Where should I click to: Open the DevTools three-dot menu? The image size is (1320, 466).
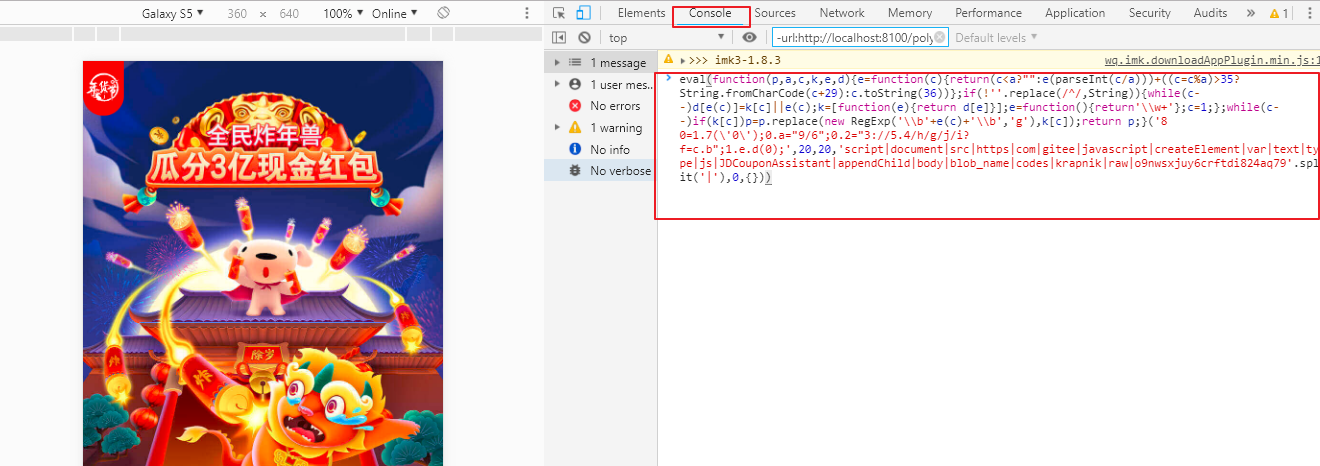[1310, 13]
